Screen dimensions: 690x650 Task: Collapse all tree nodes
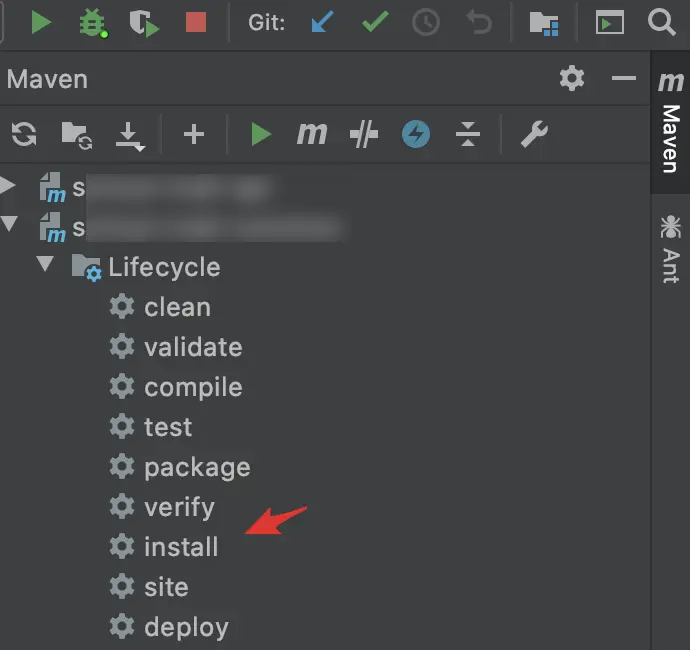coord(468,134)
